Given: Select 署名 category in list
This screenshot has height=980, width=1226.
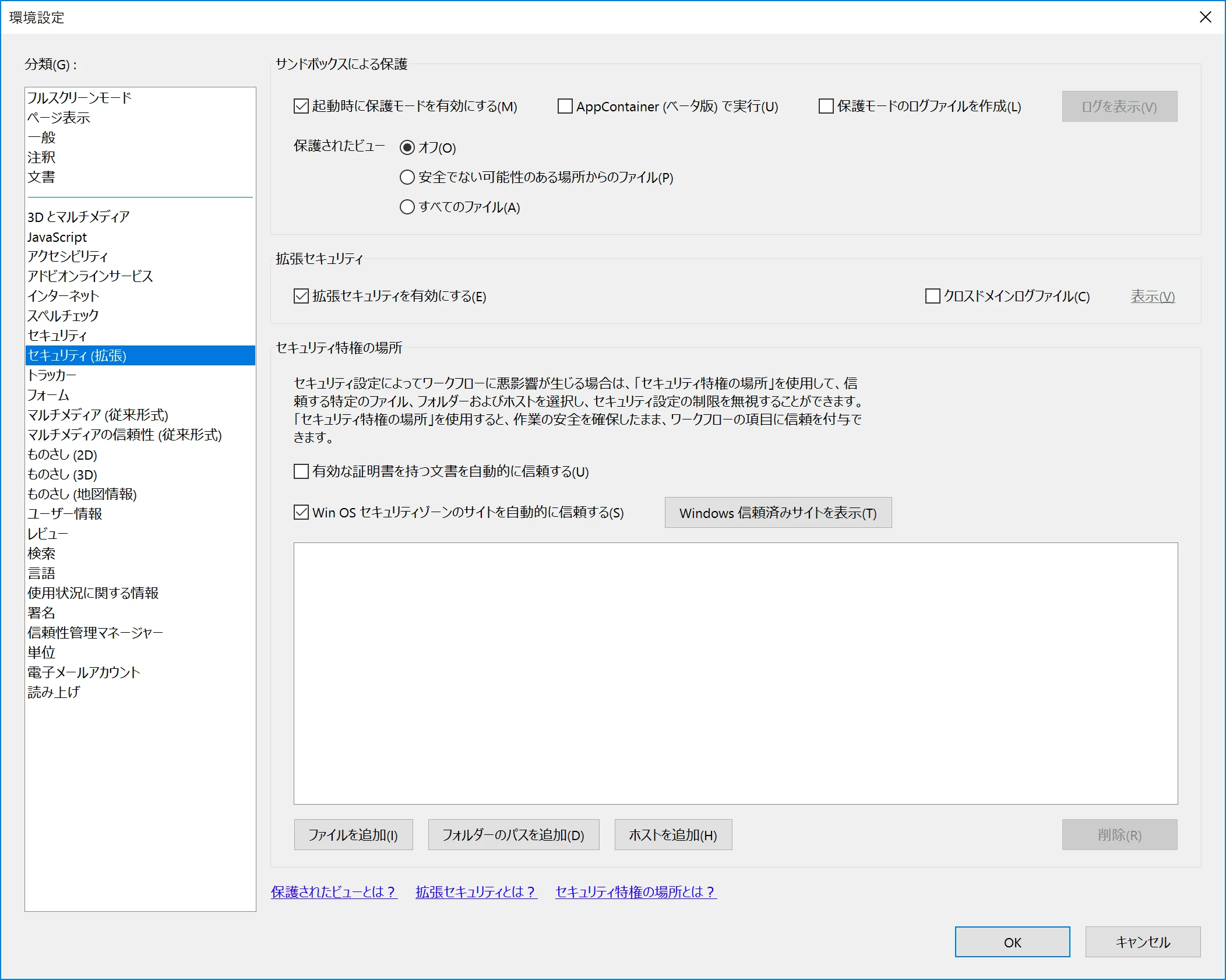Looking at the screenshot, I should (x=41, y=613).
